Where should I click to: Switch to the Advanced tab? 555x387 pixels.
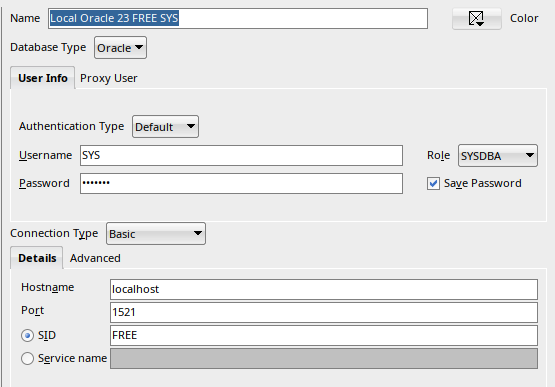(95, 258)
